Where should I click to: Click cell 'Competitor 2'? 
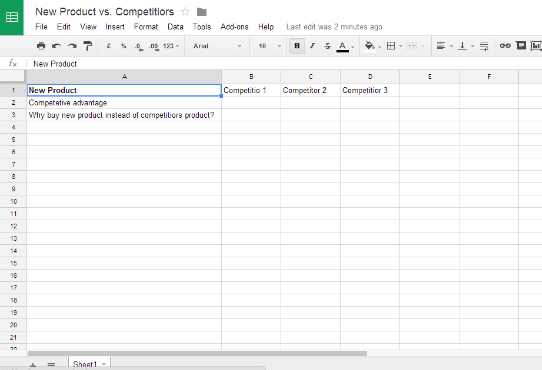pos(310,90)
